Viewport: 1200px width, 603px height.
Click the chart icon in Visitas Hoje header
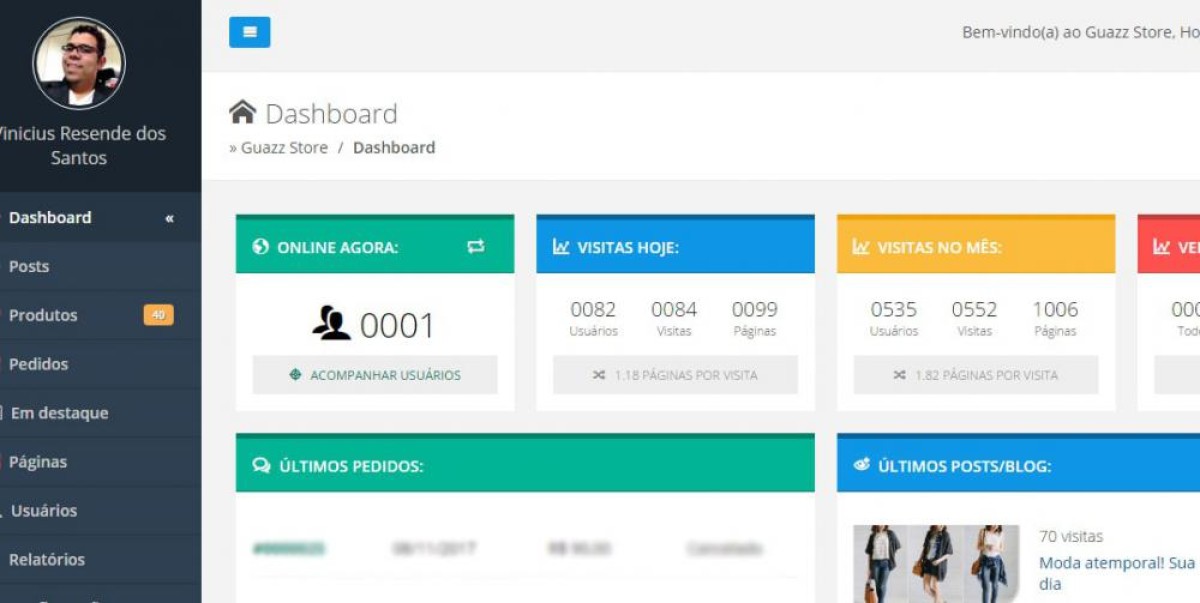[561, 247]
